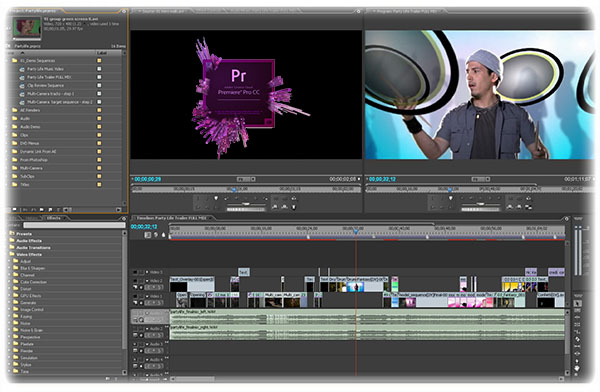Open the From Photoshop bin folder icon

(x=15, y=160)
